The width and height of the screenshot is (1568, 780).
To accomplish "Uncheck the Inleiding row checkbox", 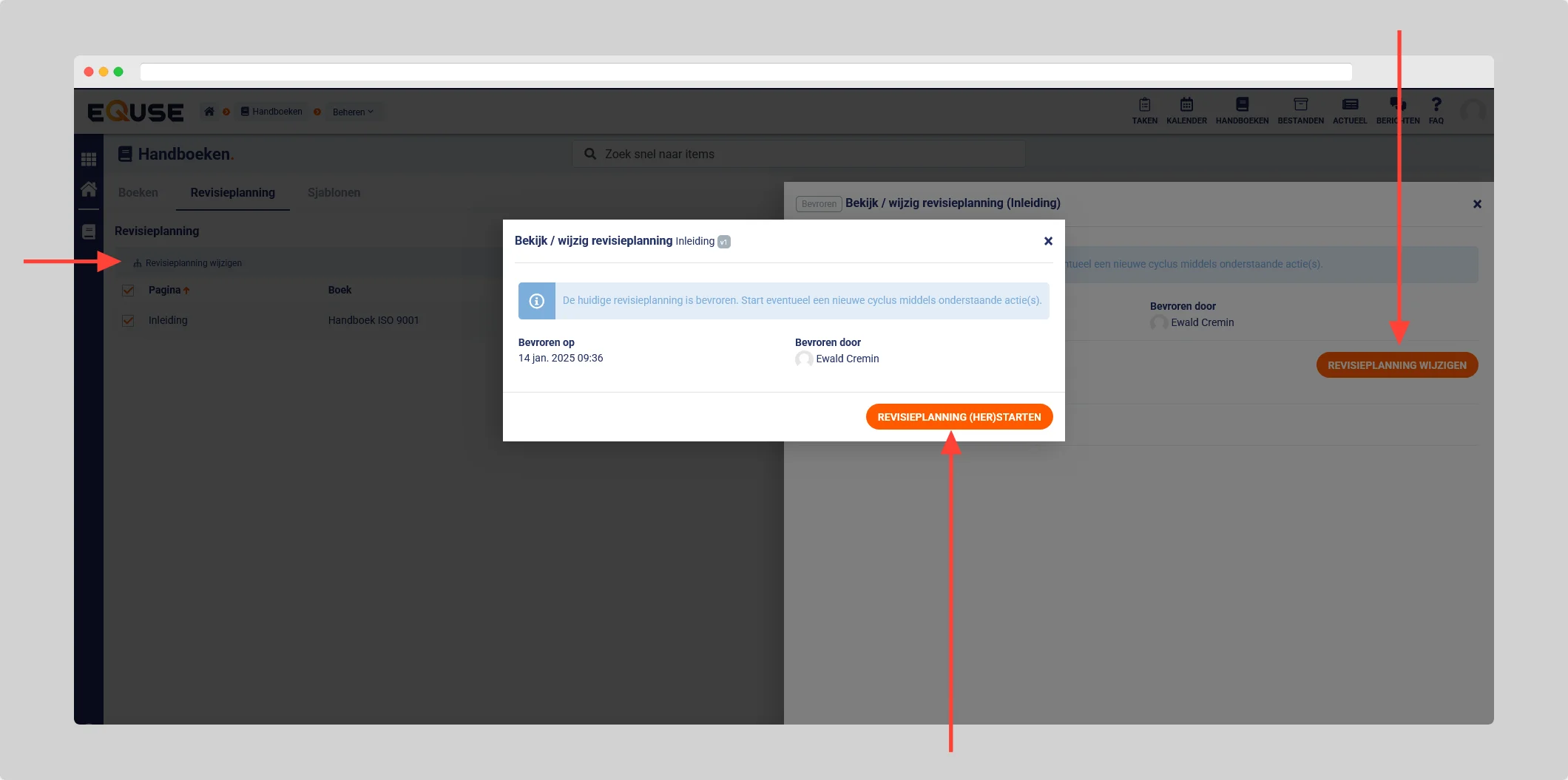I will click(x=128, y=321).
